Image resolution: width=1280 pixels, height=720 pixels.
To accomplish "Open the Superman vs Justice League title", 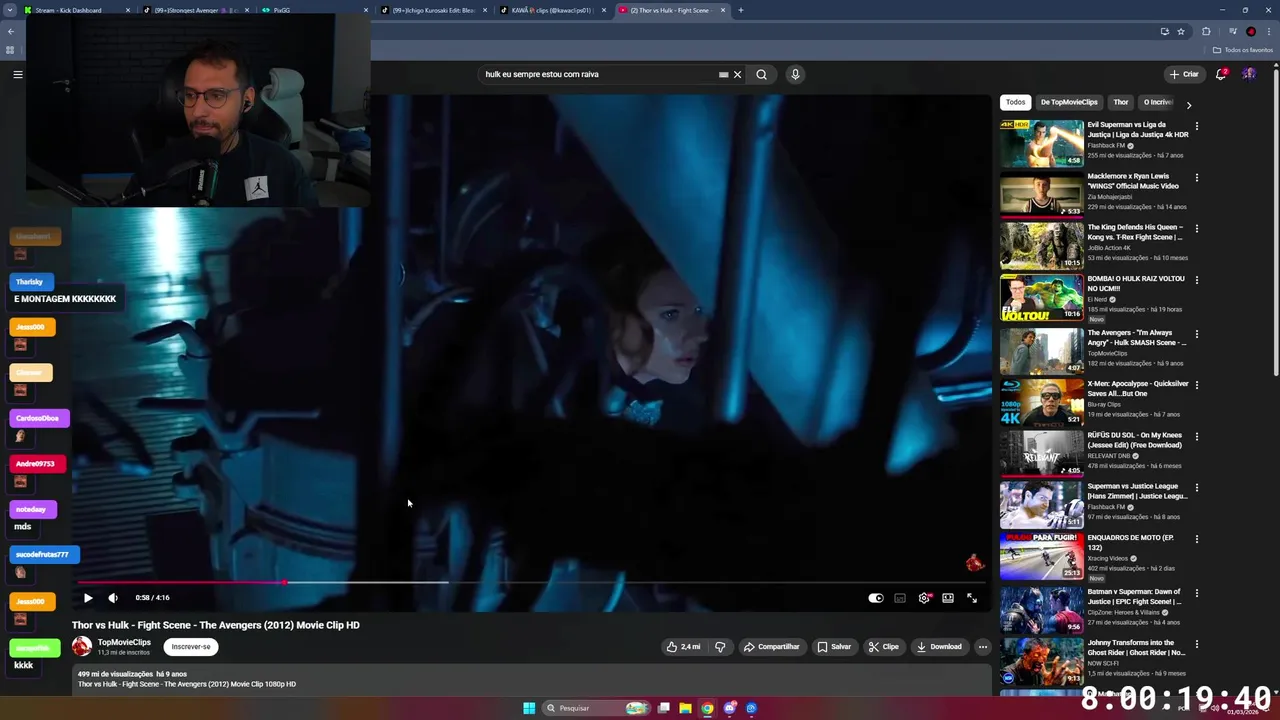I will tap(1137, 491).
